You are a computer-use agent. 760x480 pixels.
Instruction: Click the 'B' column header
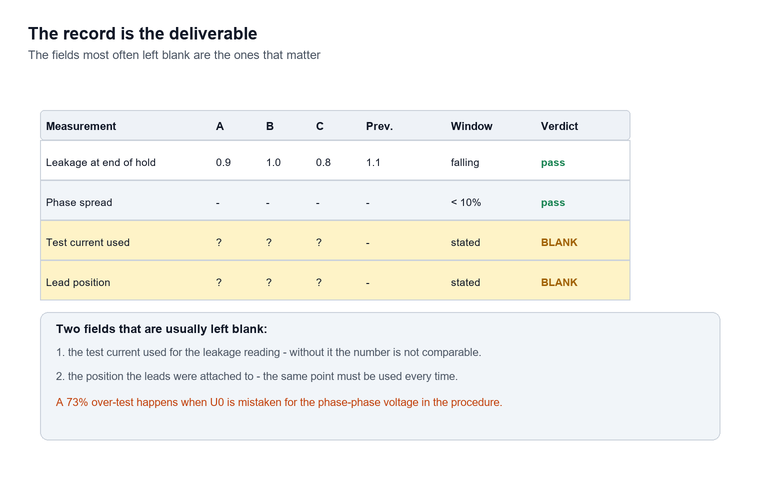pyautogui.click(x=270, y=126)
